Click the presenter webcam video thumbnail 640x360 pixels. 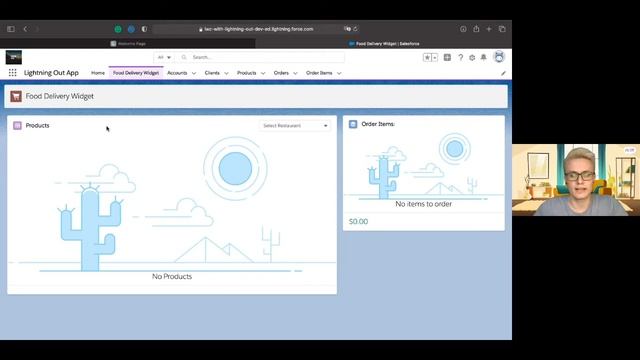(x=576, y=180)
